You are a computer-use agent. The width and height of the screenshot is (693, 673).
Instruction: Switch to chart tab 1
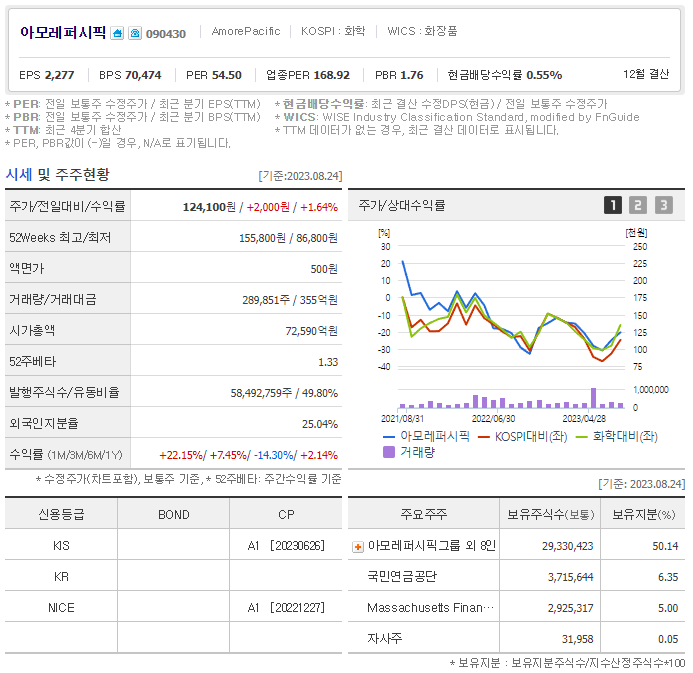tap(613, 205)
